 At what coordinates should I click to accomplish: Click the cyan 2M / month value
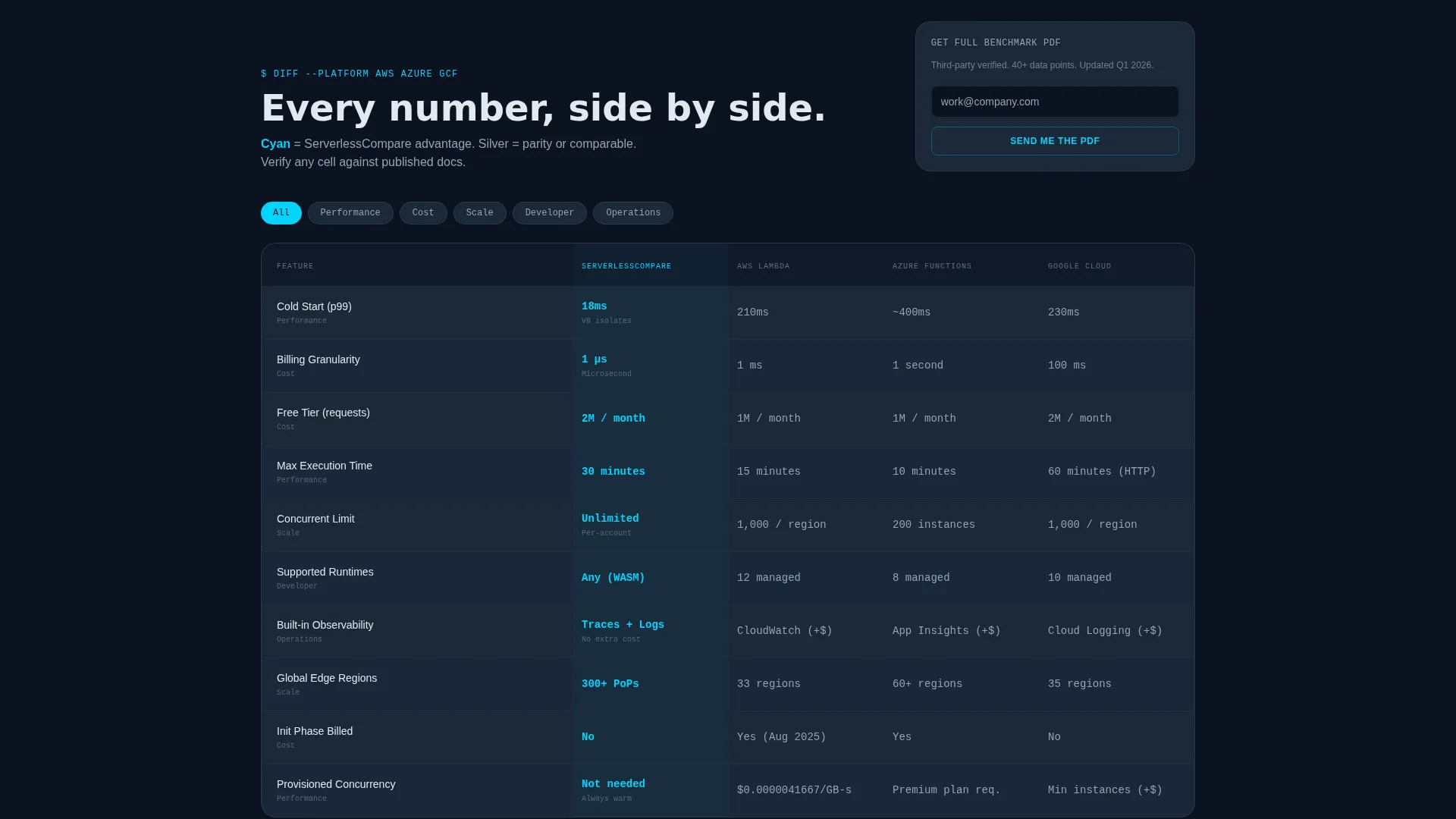(x=613, y=419)
